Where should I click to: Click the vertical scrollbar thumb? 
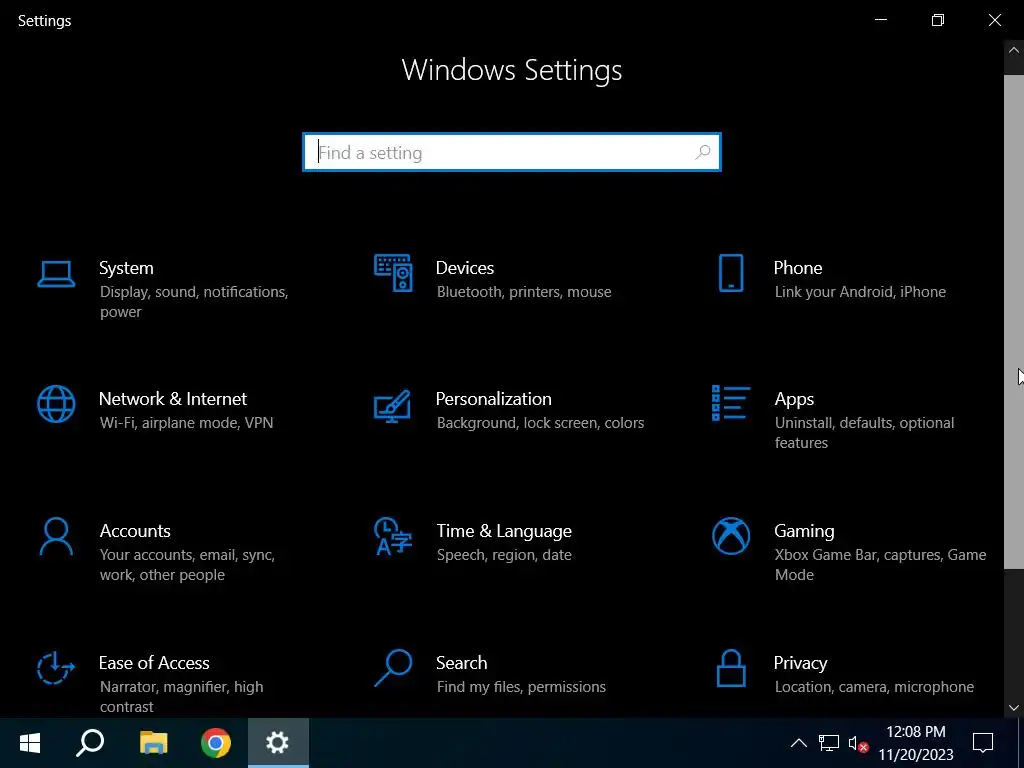[x=1014, y=322]
